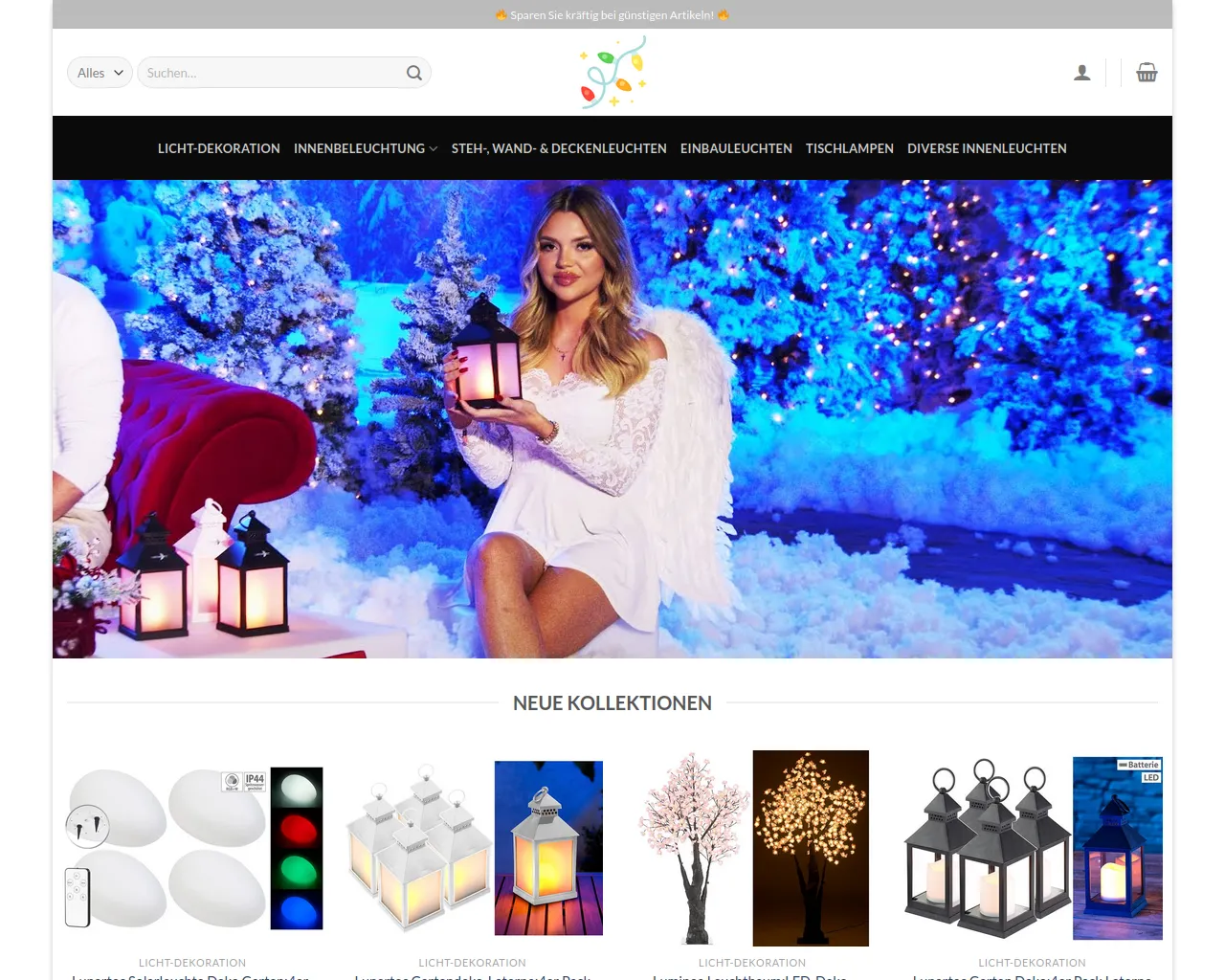Click Licht-Dekoration label under white lanterns
The width and height of the screenshot is (1225, 980).
click(473, 963)
